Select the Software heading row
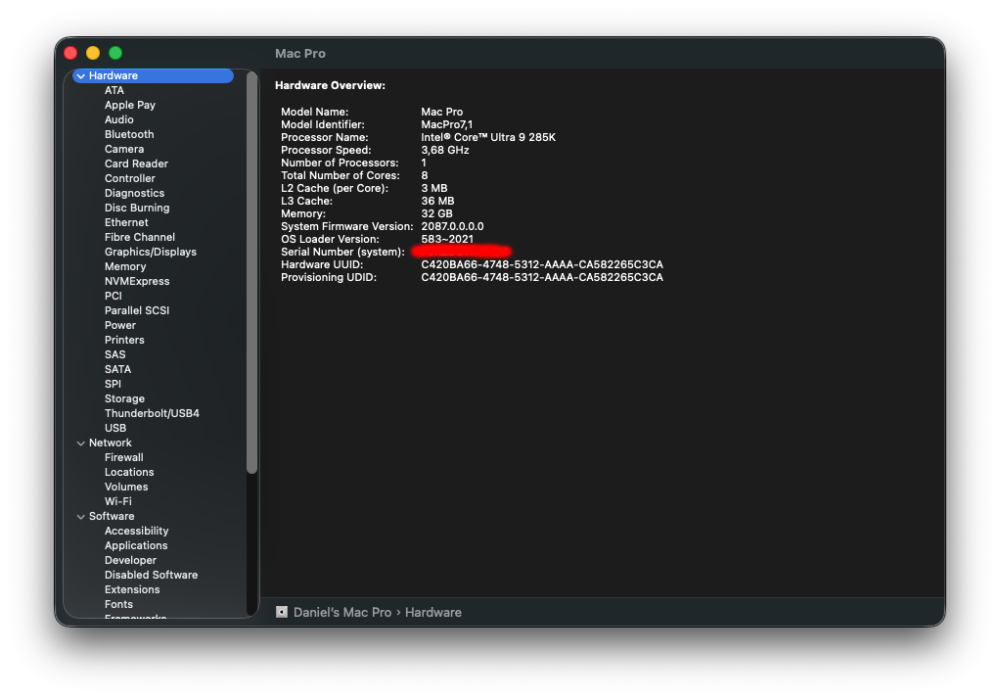The image size is (1000, 699). pyautogui.click(x=153, y=516)
